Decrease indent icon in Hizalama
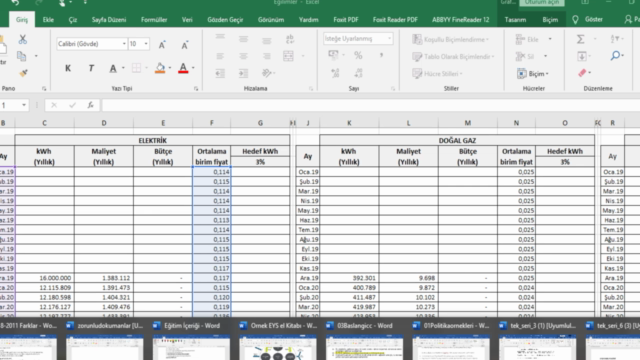 pyautogui.click(x=220, y=73)
